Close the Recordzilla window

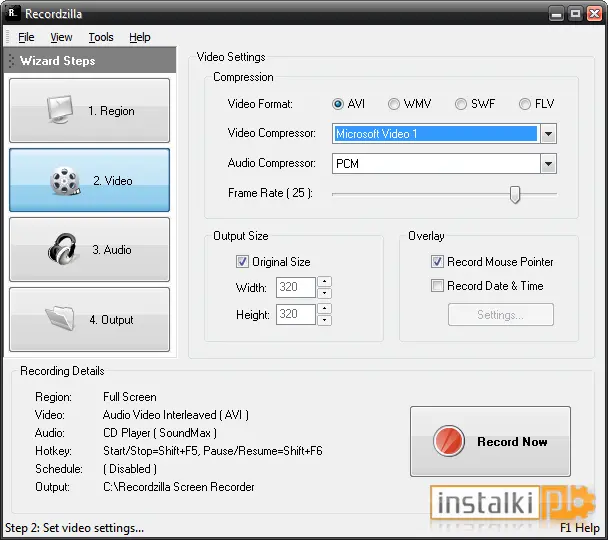click(x=594, y=14)
